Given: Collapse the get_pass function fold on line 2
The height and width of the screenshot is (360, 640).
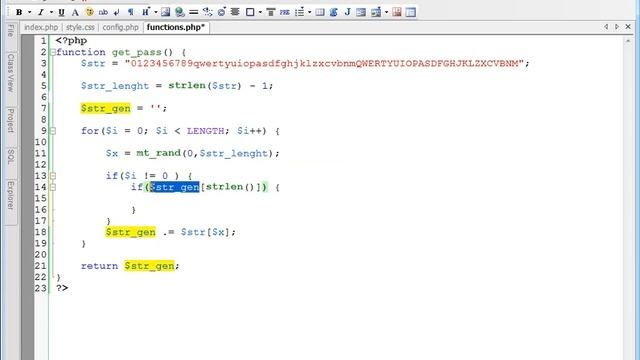Looking at the screenshot, I should tap(53, 52).
